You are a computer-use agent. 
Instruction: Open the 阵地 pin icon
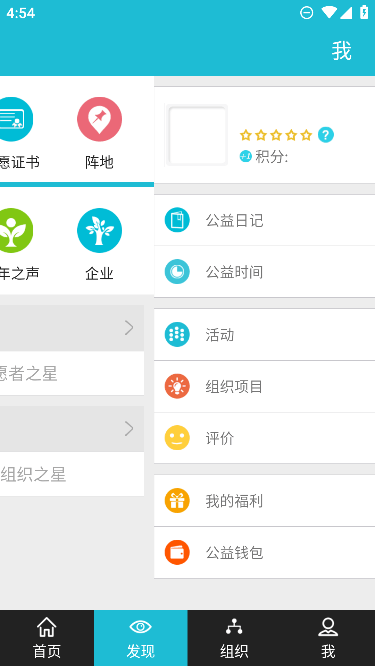[x=99, y=119]
